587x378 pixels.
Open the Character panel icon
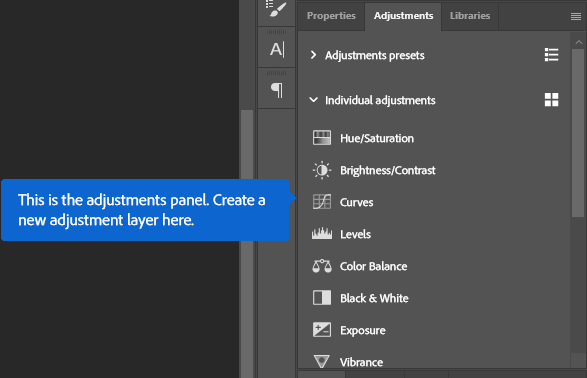(277, 49)
